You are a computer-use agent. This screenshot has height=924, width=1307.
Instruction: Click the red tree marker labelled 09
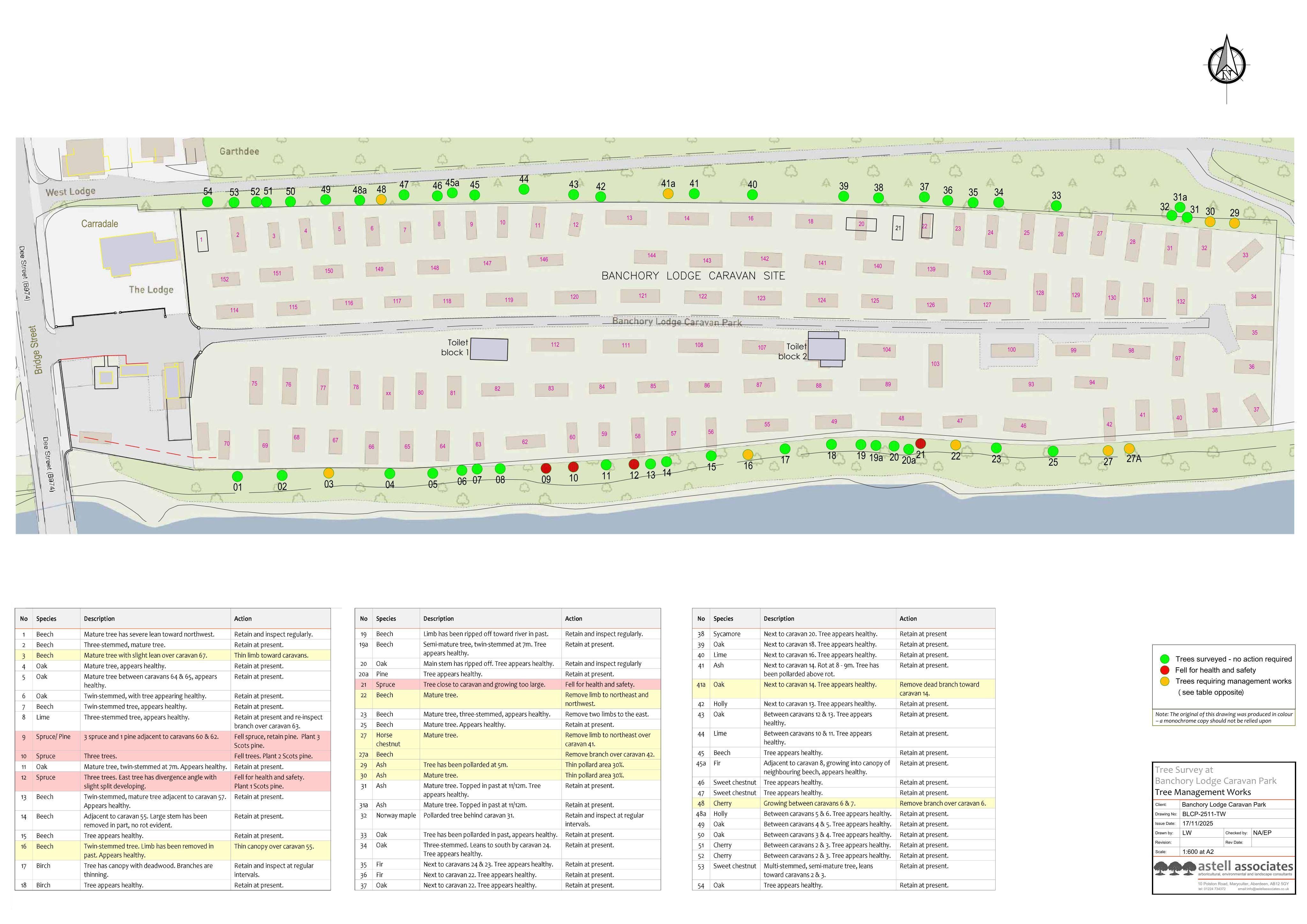(546, 468)
